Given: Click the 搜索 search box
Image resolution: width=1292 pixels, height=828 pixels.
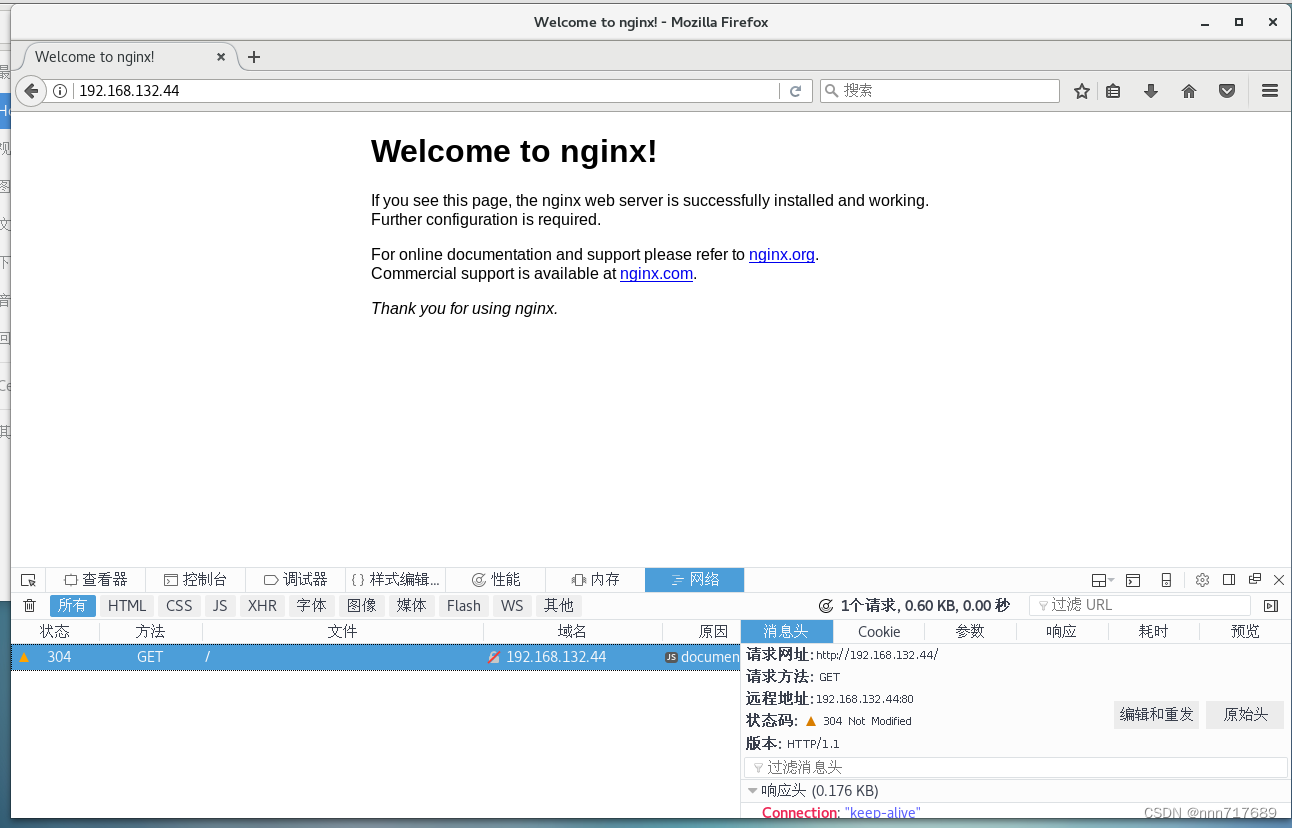Looking at the screenshot, I should tap(940, 91).
